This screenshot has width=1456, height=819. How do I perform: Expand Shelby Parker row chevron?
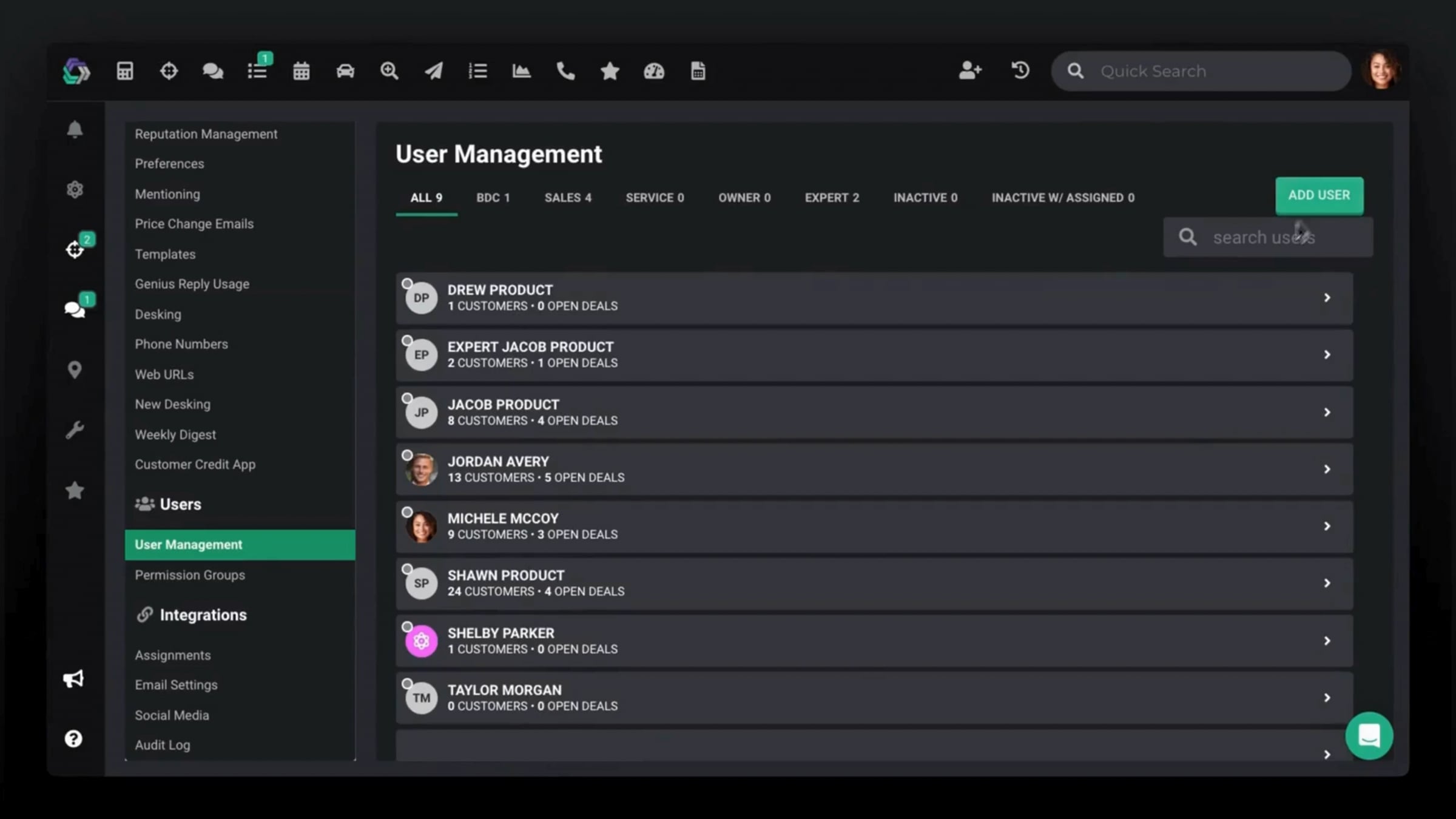tap(1327, 641)
